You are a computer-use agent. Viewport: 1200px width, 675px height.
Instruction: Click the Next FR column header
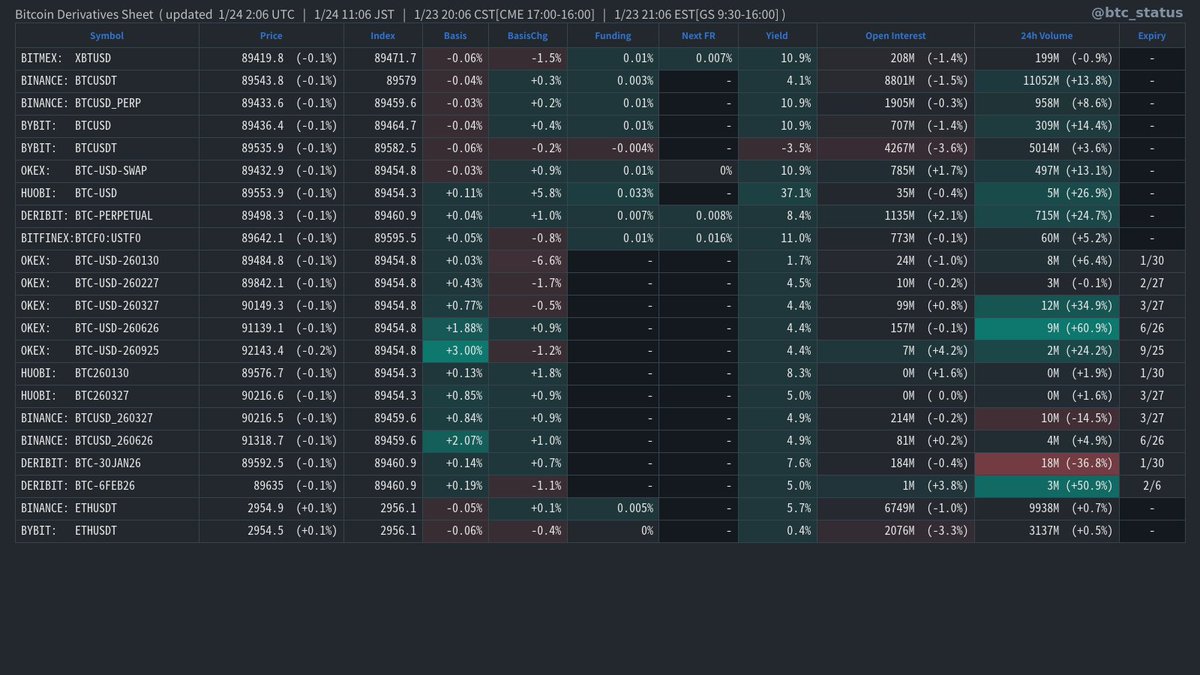click(x=697, y=35)
